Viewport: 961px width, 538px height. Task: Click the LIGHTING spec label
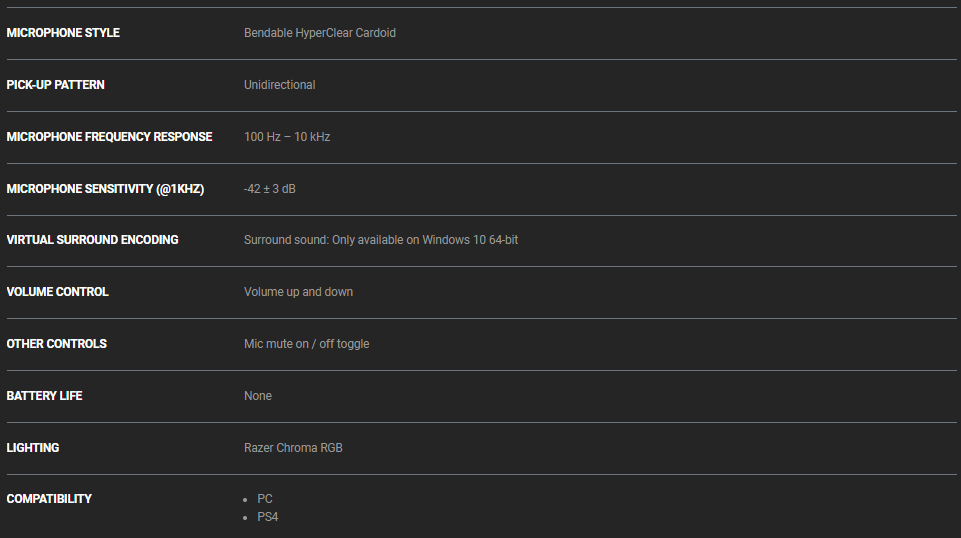pos(33,448)
